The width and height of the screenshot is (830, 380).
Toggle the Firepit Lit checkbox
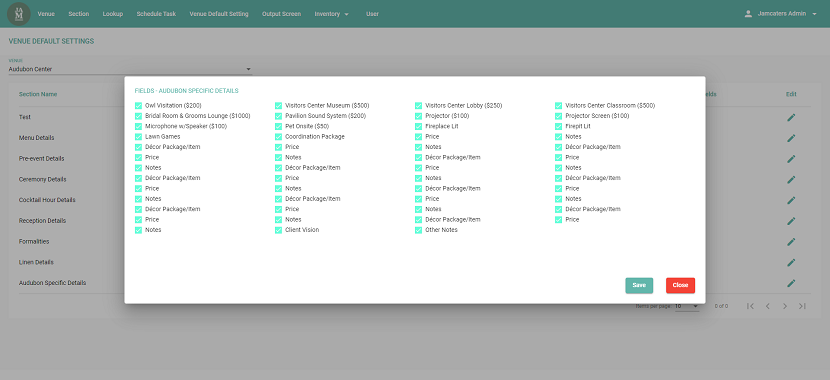point(558,126)
